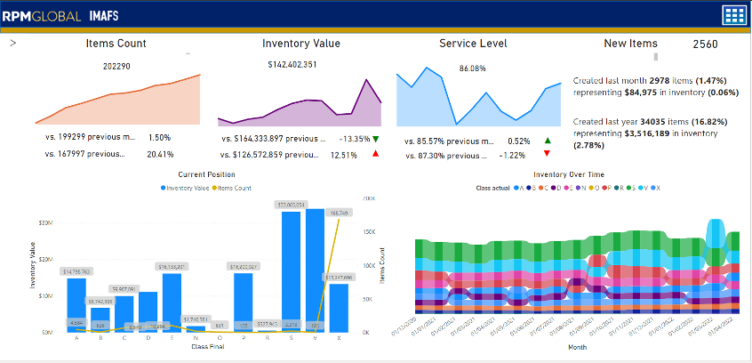The image size is (752, 363).
Task: Click red up arrow beside 12.51%
Action: point(376,154)
